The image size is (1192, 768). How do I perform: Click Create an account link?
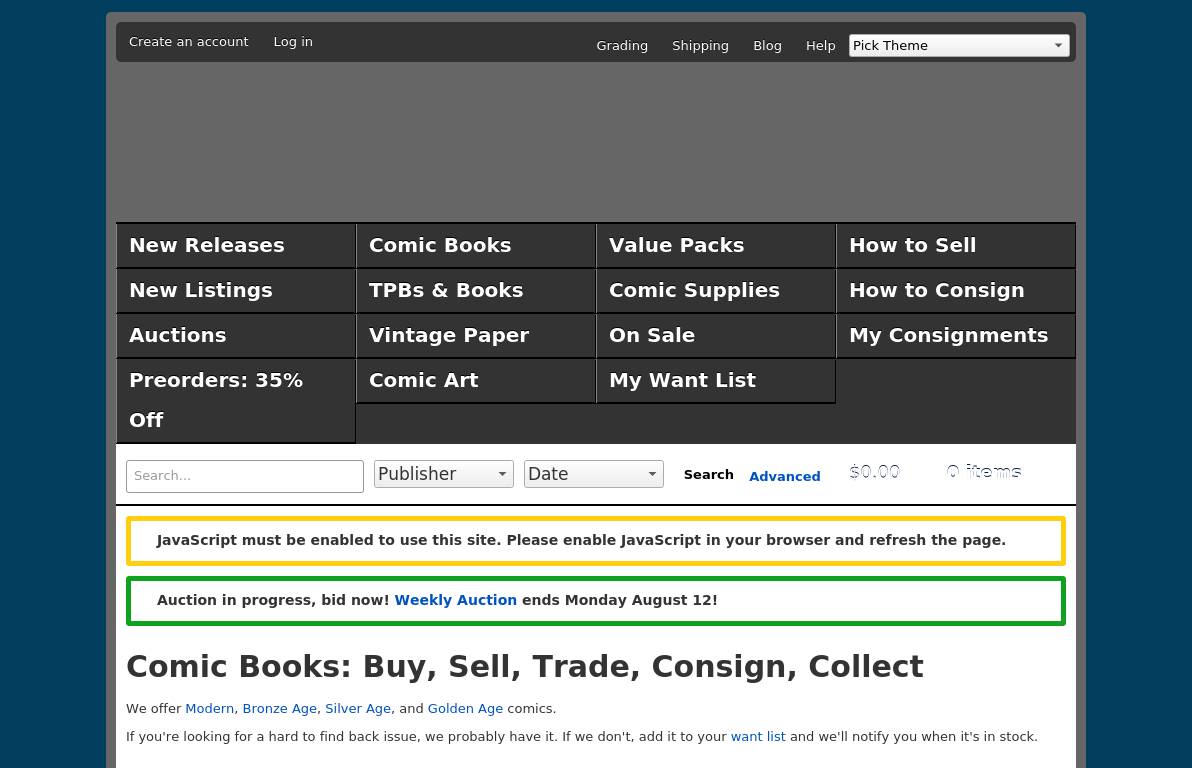click(x=188, y=42)
